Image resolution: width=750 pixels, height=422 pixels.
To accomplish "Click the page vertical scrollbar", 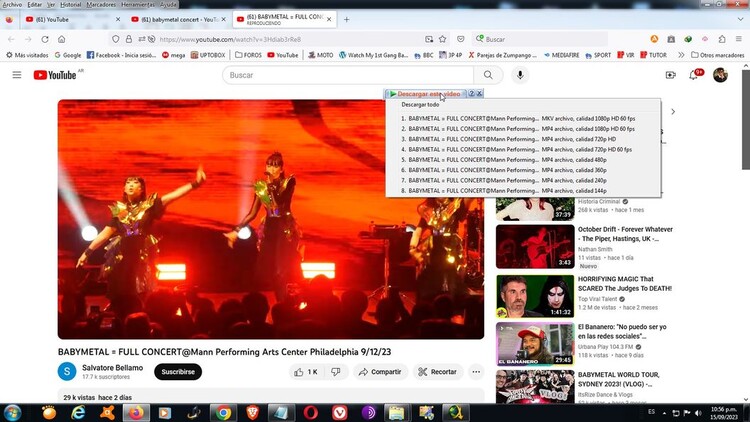I will point(746,120).
